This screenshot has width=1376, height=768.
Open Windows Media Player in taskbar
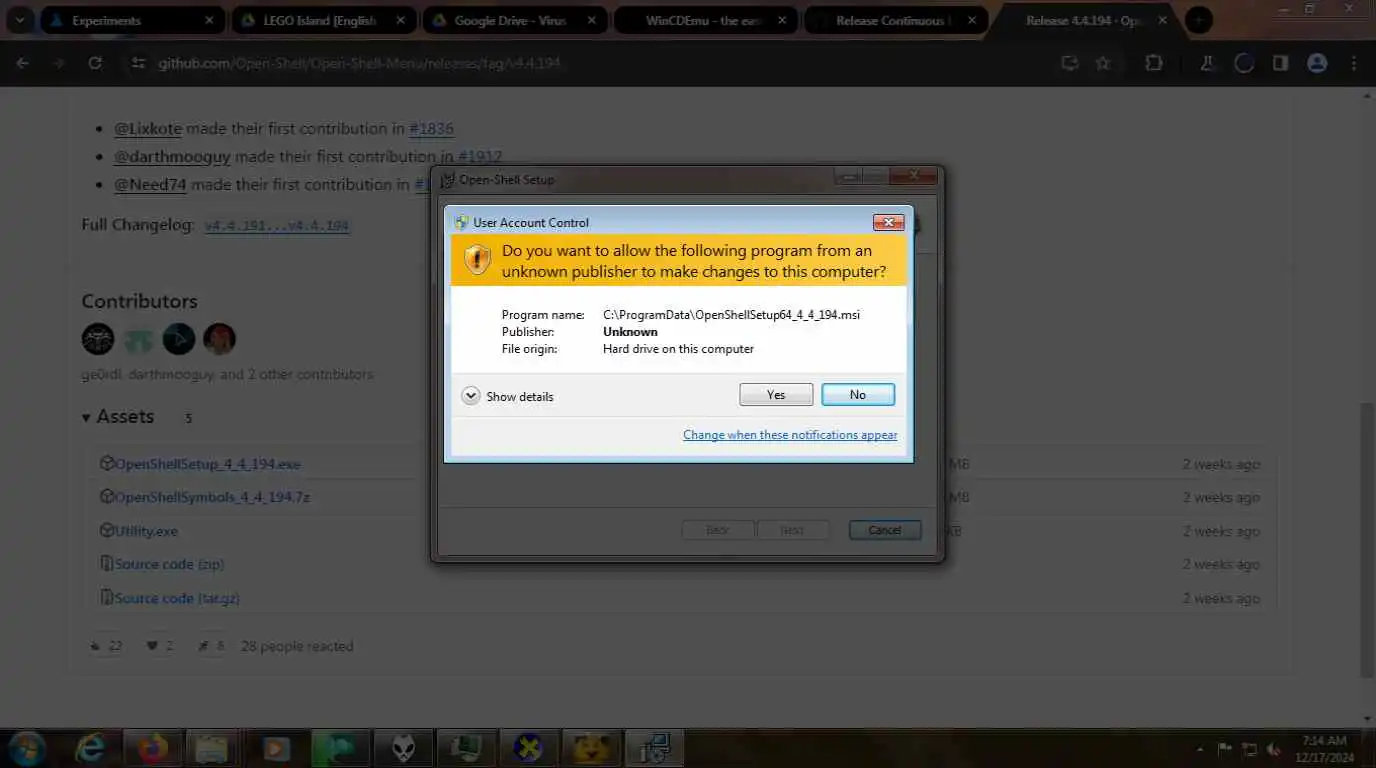276,748
